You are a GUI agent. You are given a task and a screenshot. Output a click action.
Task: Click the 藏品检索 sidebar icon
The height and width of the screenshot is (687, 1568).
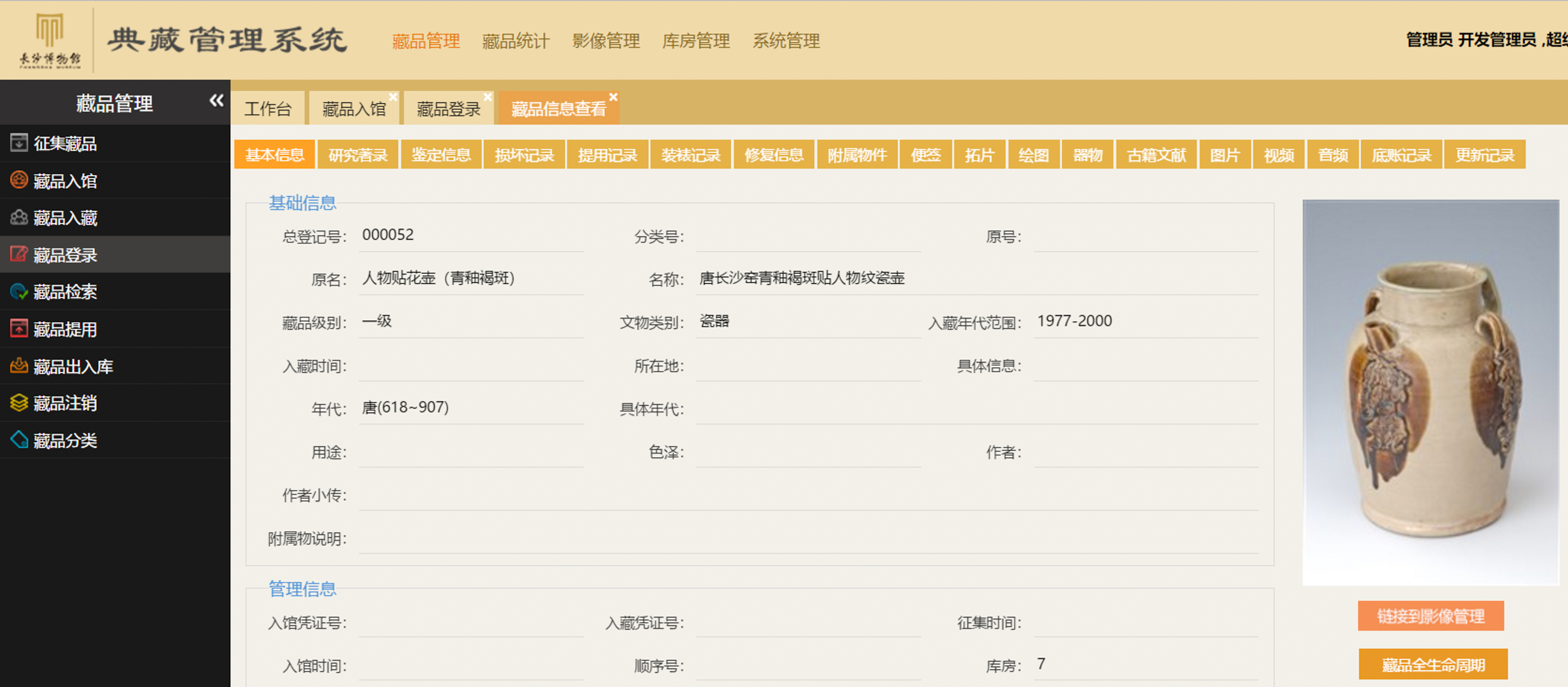coord(19,291)
